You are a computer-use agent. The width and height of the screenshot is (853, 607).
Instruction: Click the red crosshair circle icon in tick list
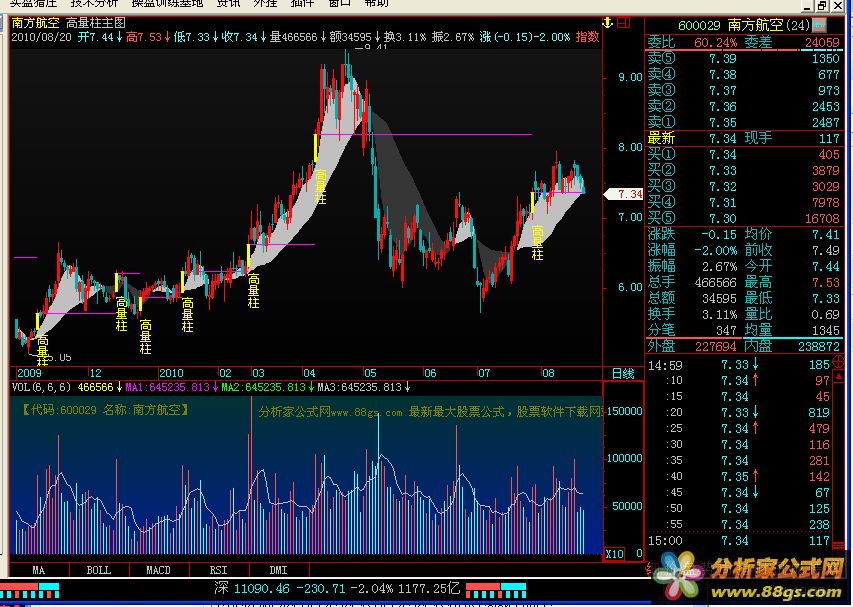[x=839, y=360]
